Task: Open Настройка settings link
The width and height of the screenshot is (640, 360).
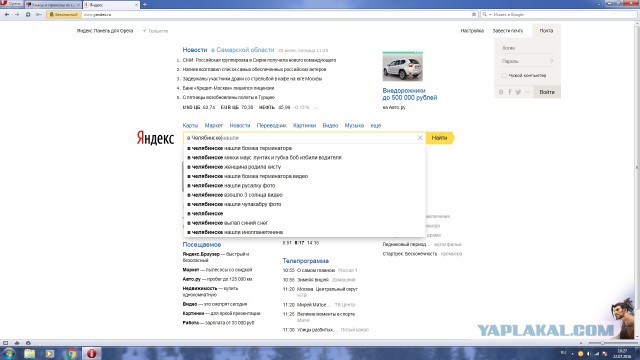Action: [x=472, y=31]
